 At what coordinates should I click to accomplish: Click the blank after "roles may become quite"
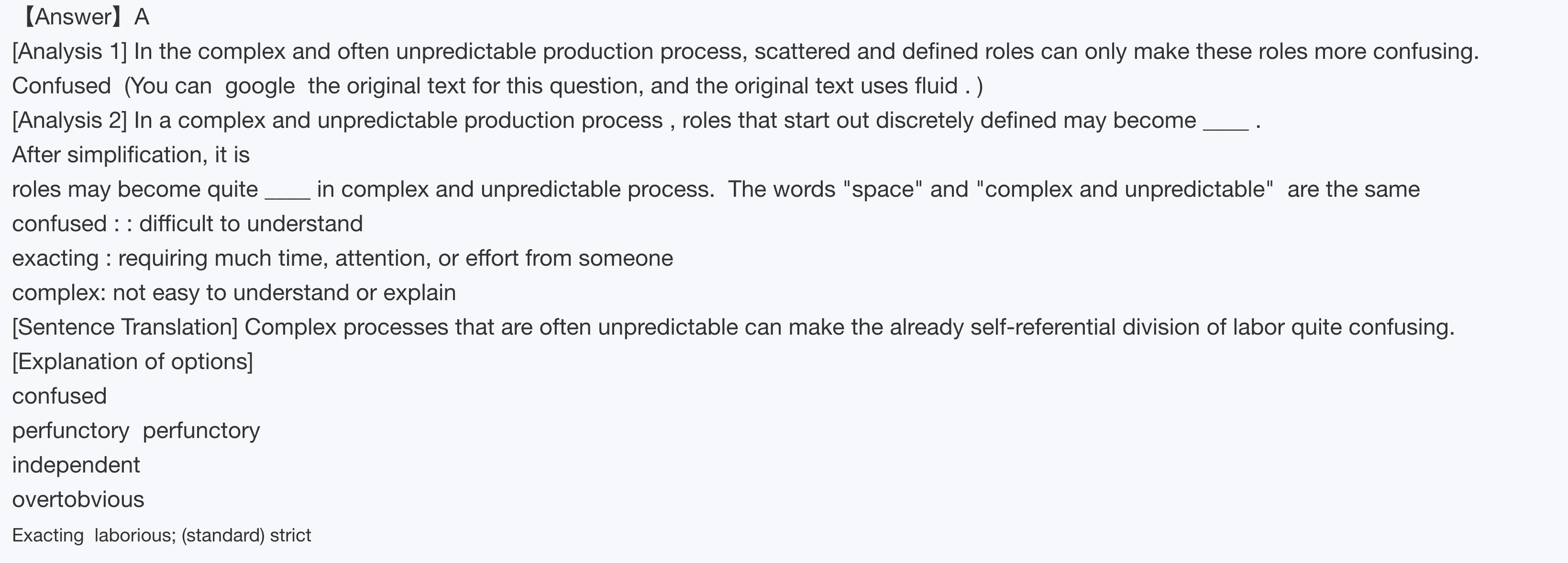coord(287,191)
